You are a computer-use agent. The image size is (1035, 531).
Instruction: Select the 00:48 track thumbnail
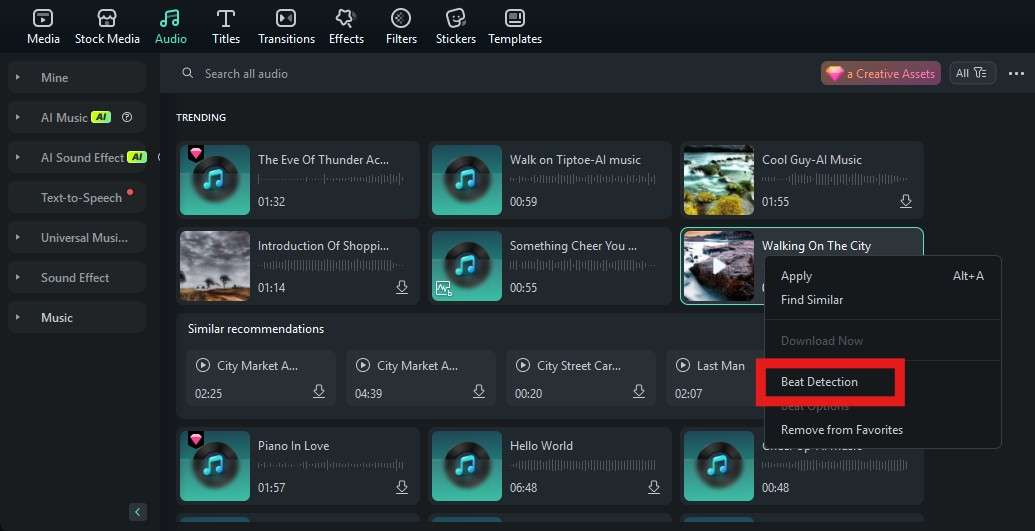(x=719, y=466)
